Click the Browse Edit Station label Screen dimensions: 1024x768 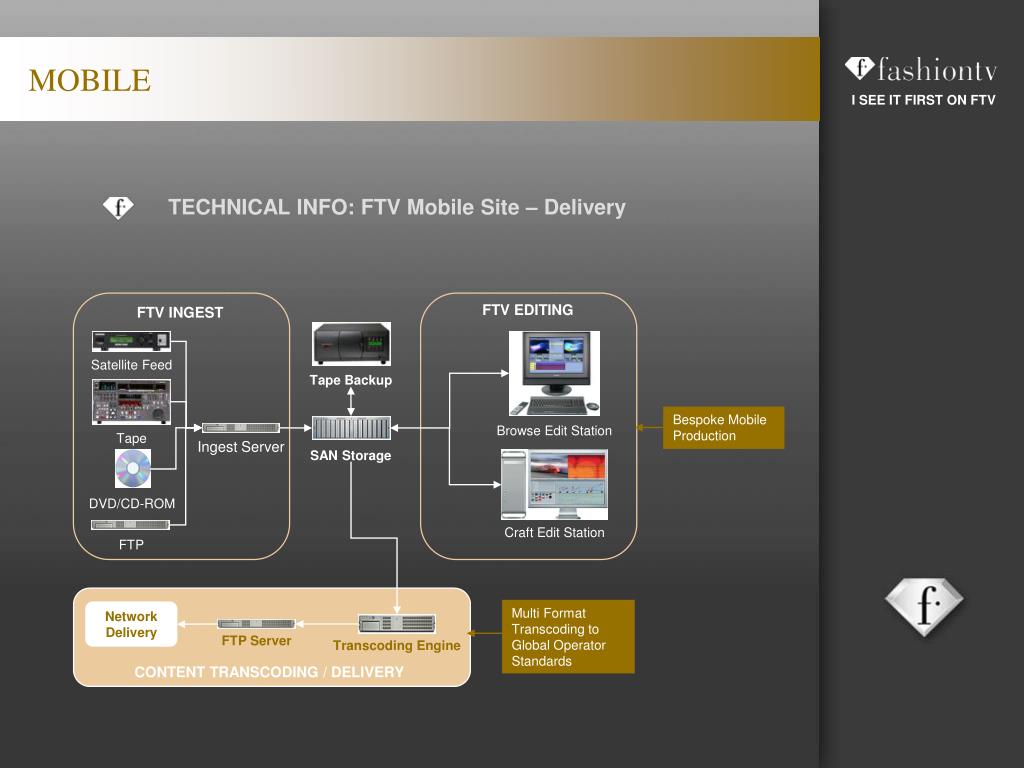554,431
